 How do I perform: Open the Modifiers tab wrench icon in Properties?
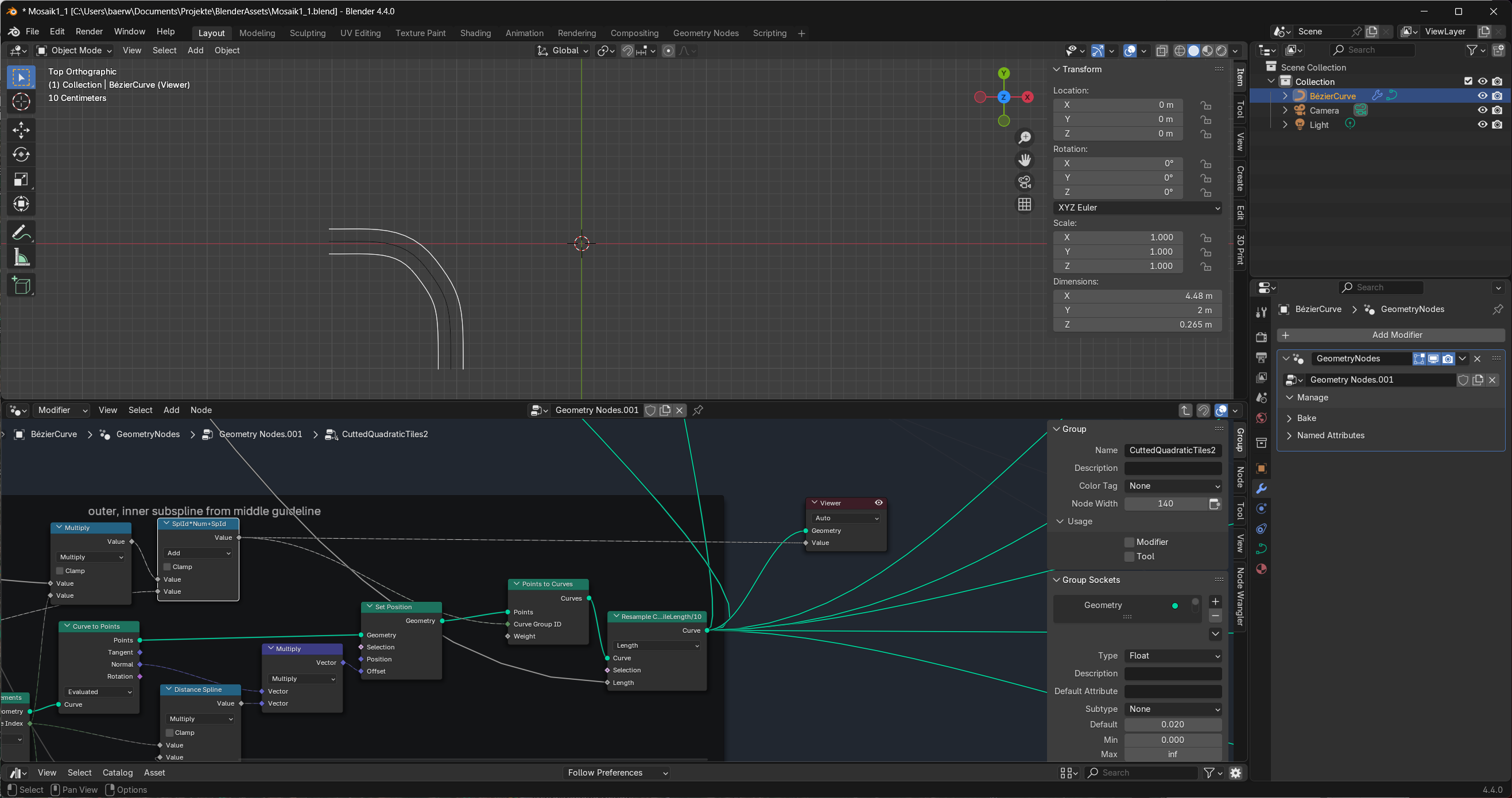(x=1261, y=489)
